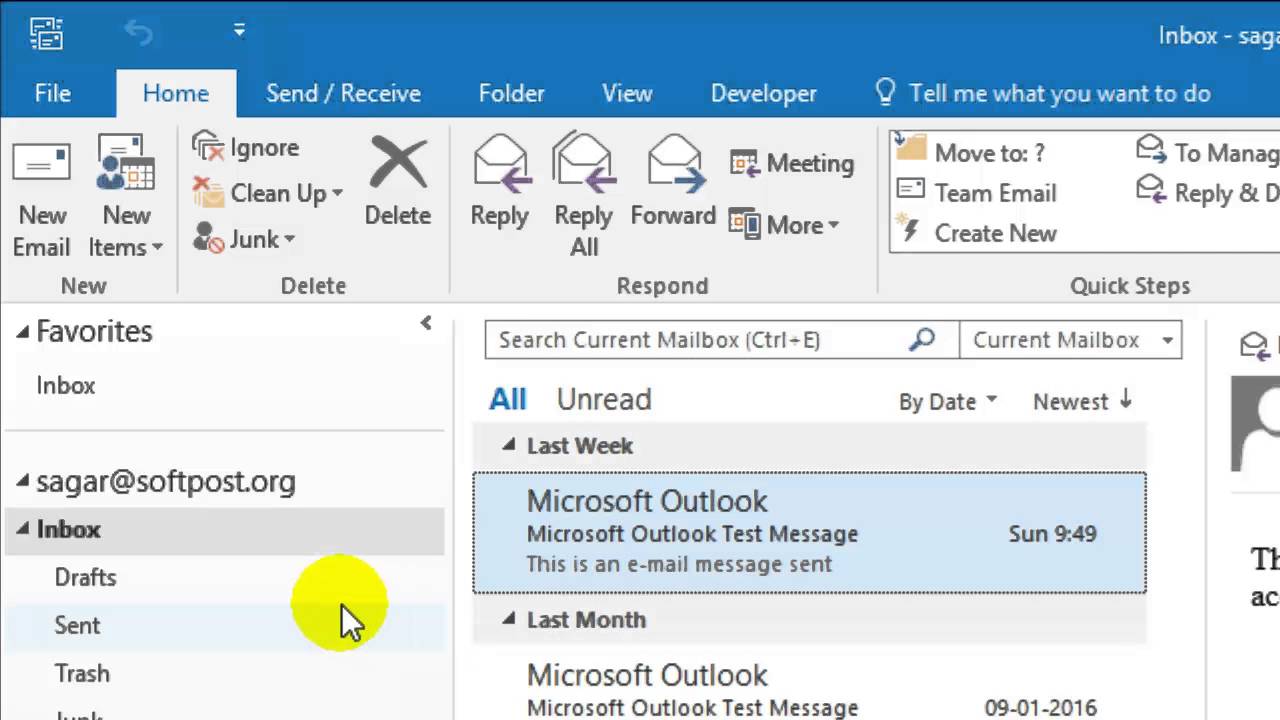Click the Ignore conversation icon

coord(209,147)
